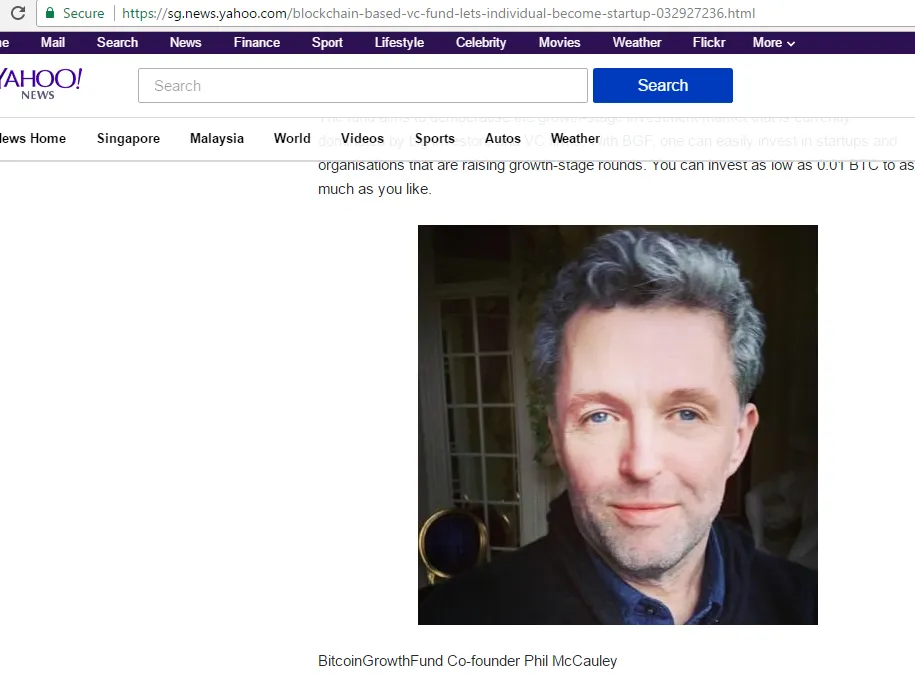Click the 'Secure' label in address bar
The image size is (915, 681).
pyautogui.click(x=83, y=13)
